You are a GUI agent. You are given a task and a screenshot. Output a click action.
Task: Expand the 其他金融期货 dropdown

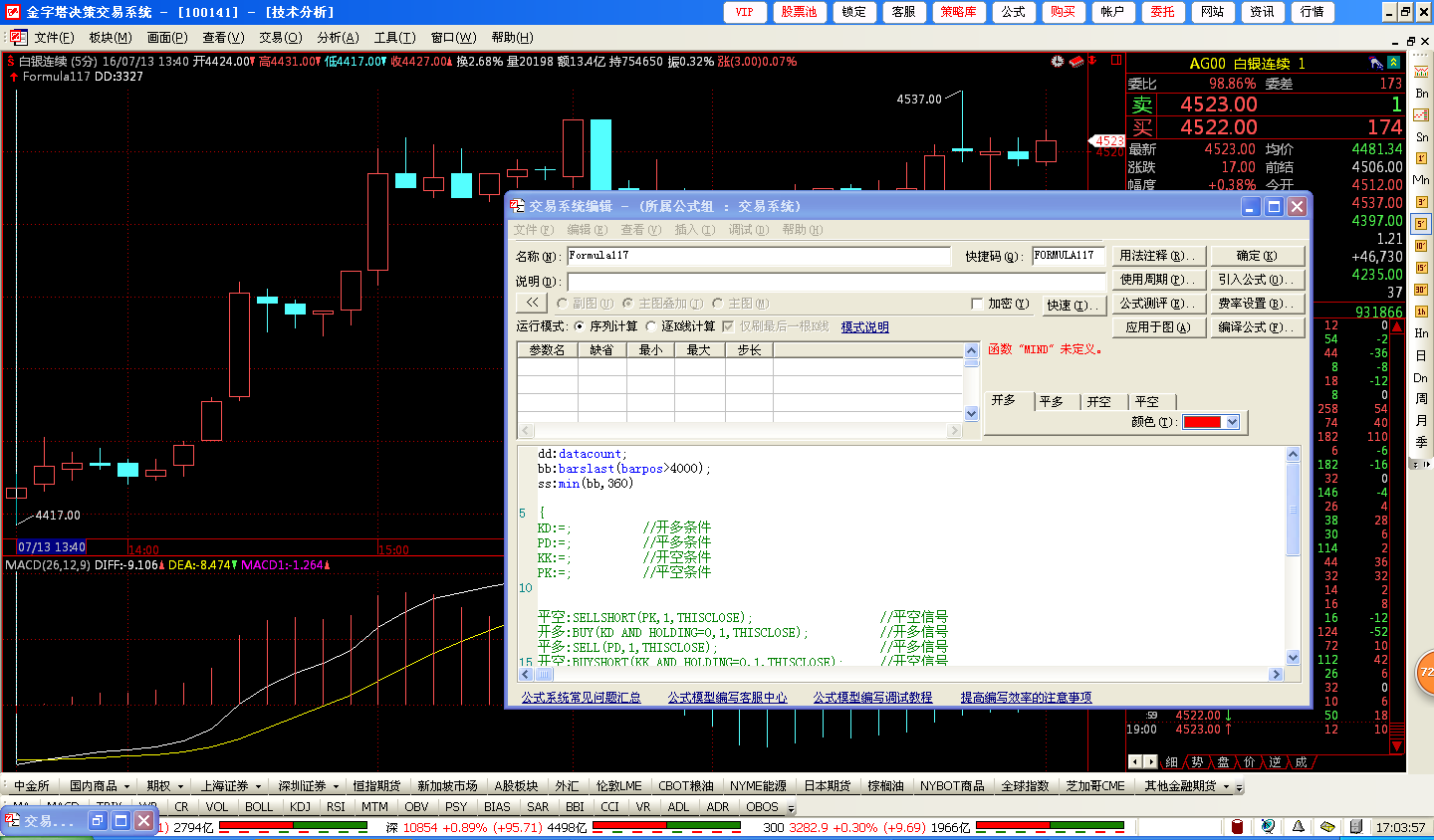[x=1225, y=786]
